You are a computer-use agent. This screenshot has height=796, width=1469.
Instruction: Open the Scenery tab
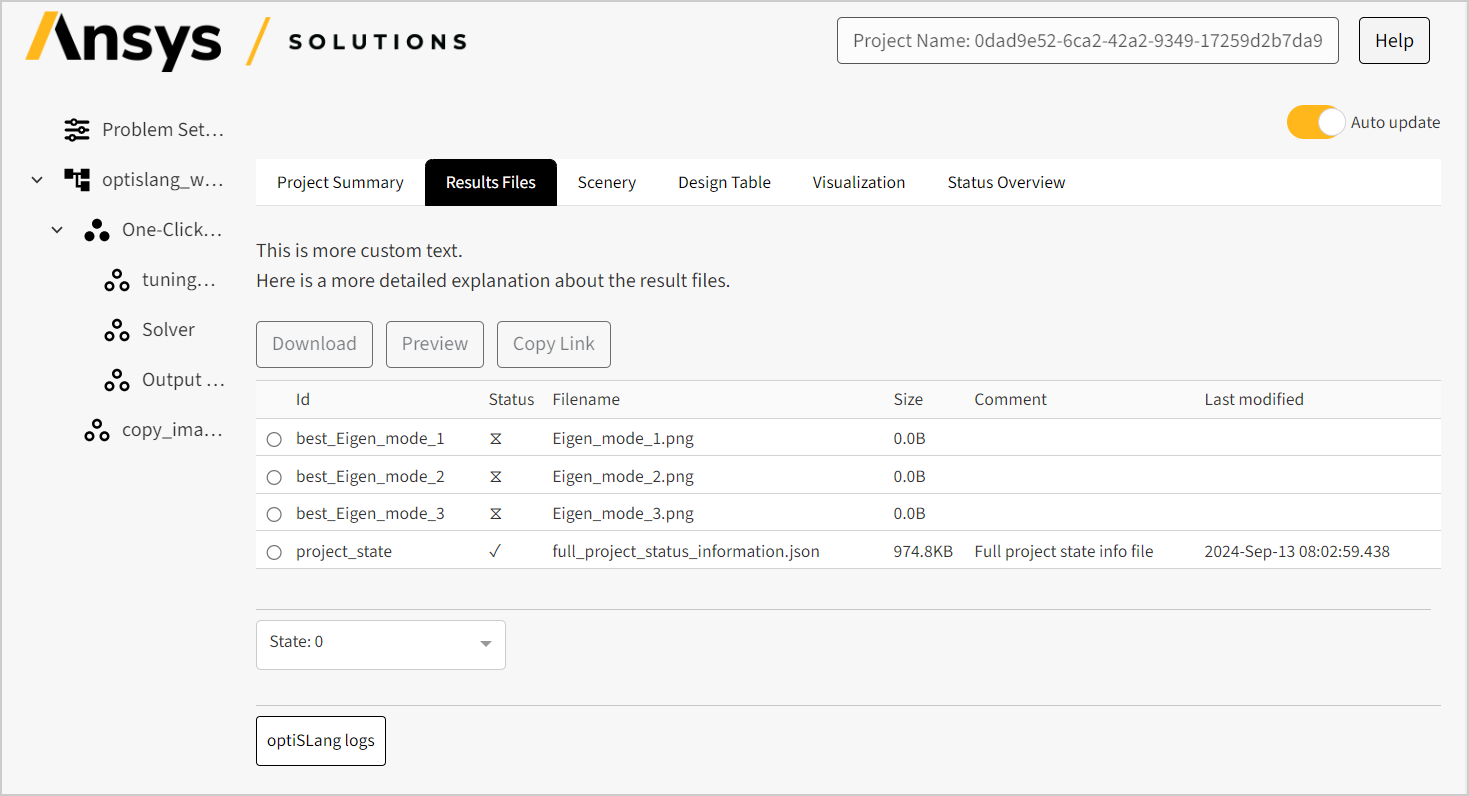(x=607, y=182)
